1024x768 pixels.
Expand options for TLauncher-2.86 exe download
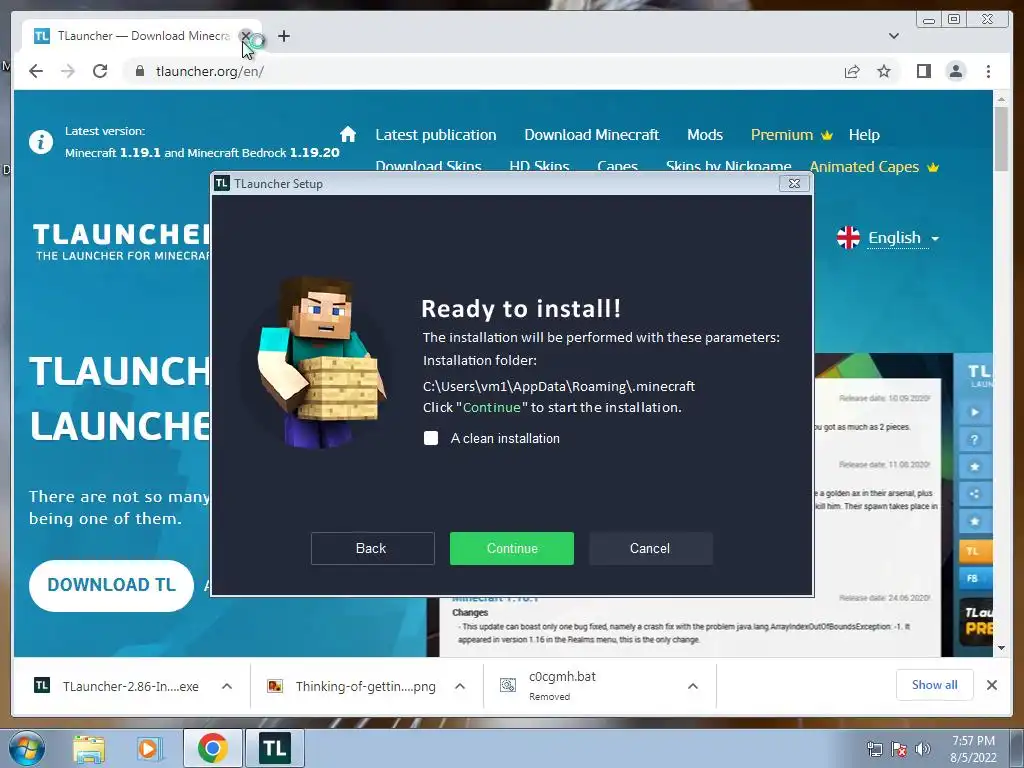click(x=227, y=686)
